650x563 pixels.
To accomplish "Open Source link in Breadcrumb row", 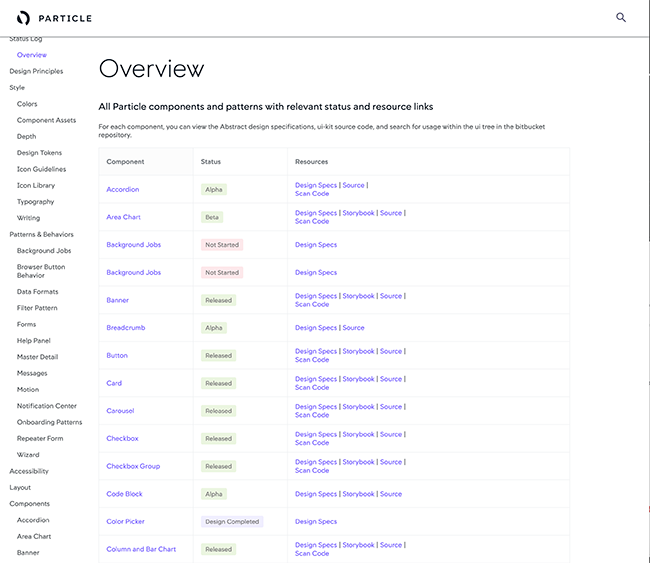I will click(x=354, y=328).
